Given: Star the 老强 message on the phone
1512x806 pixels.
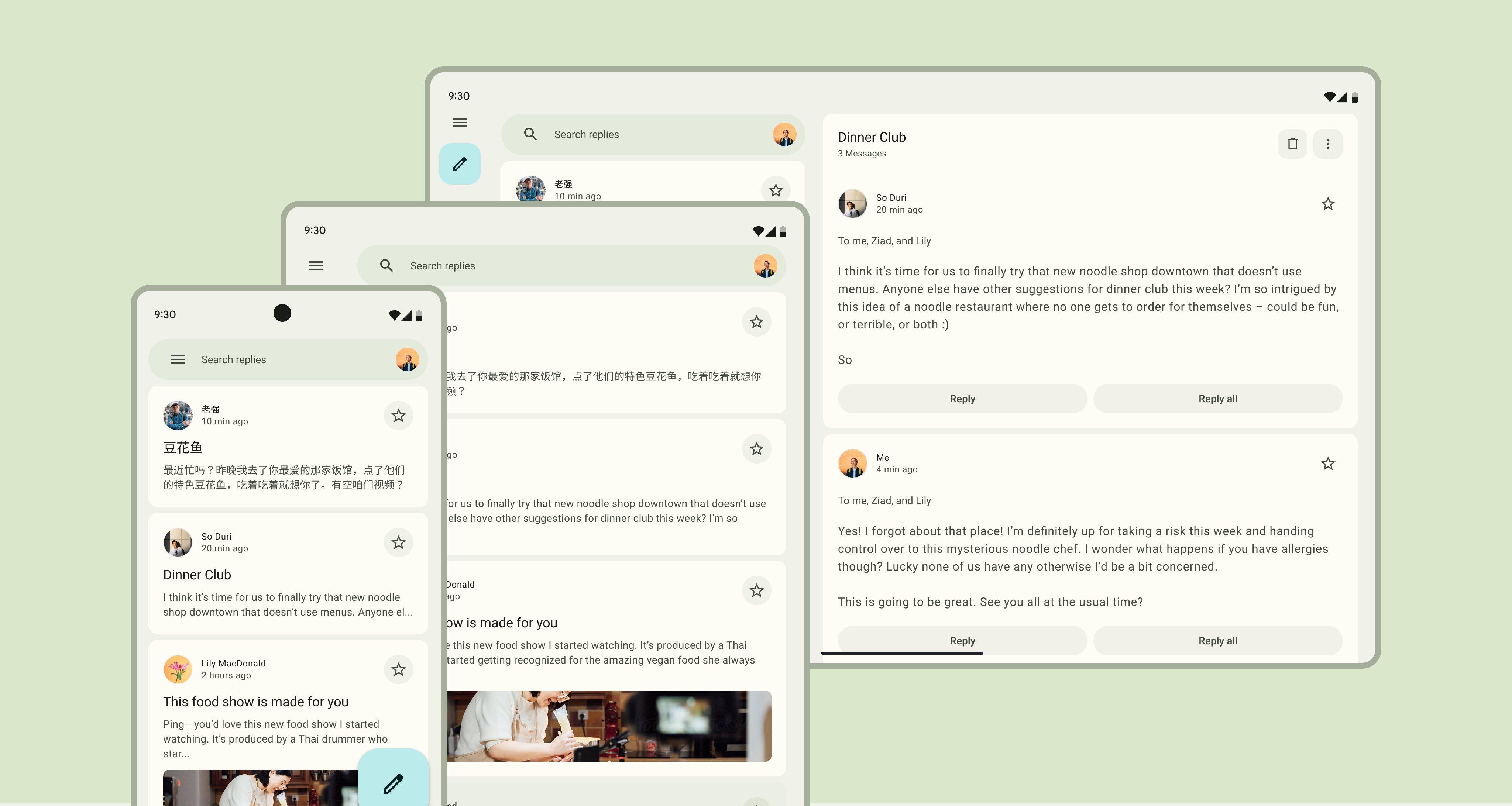Looking at the screenshot, I should [399, 416].
